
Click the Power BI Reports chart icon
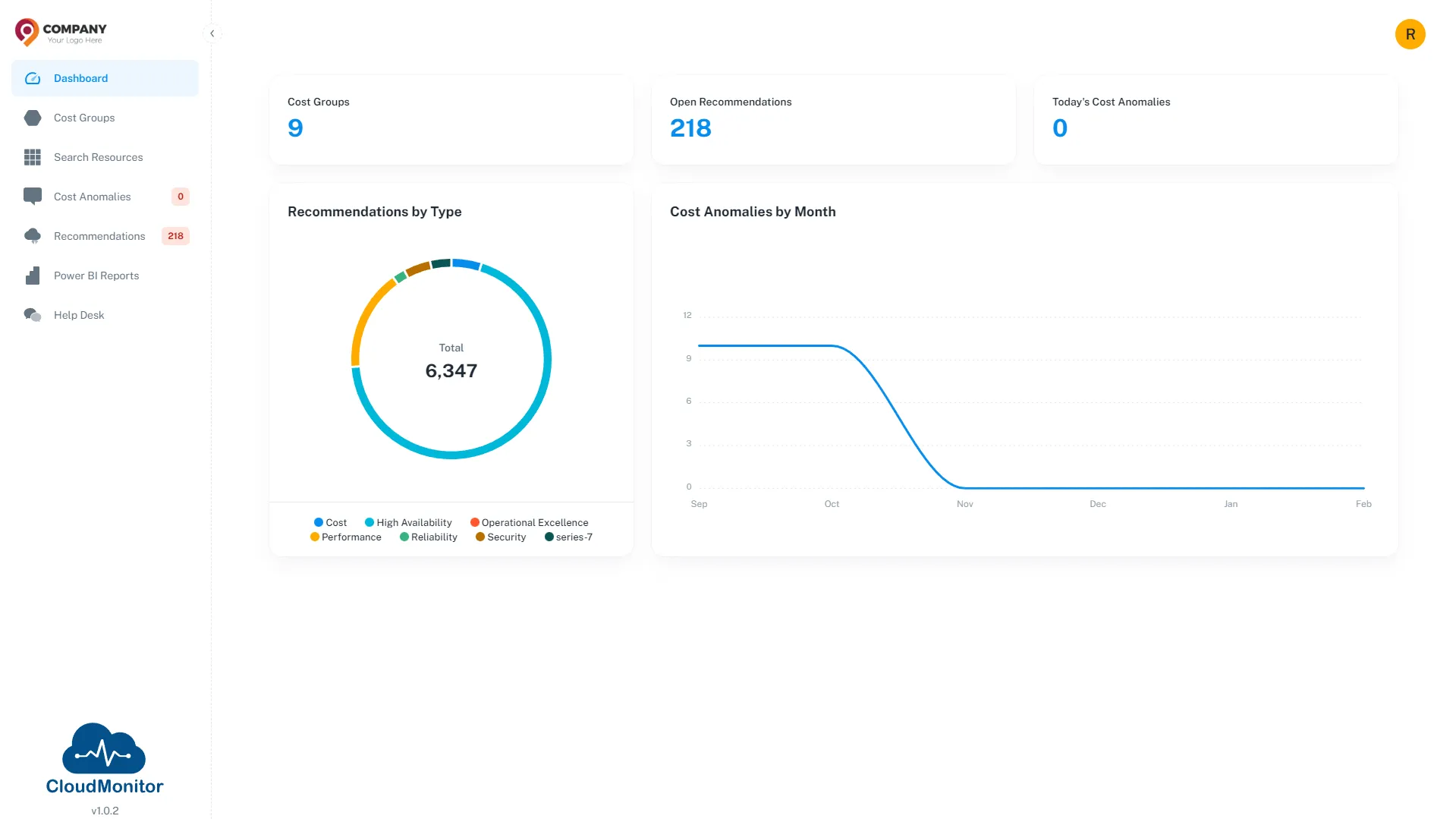pyautogui.click(x=33, y=276)
